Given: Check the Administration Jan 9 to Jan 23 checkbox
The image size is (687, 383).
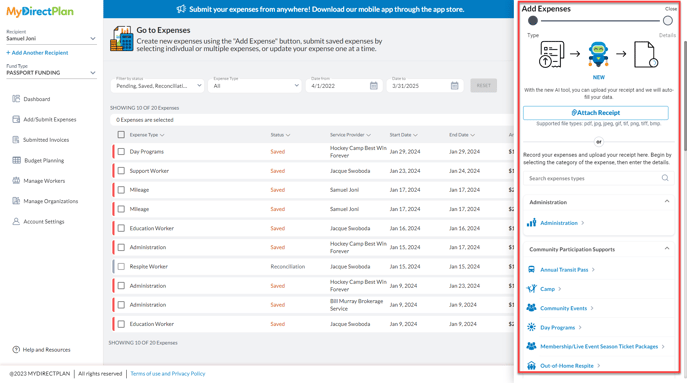Looking at the screenshot, I should (x=121, y=285).
